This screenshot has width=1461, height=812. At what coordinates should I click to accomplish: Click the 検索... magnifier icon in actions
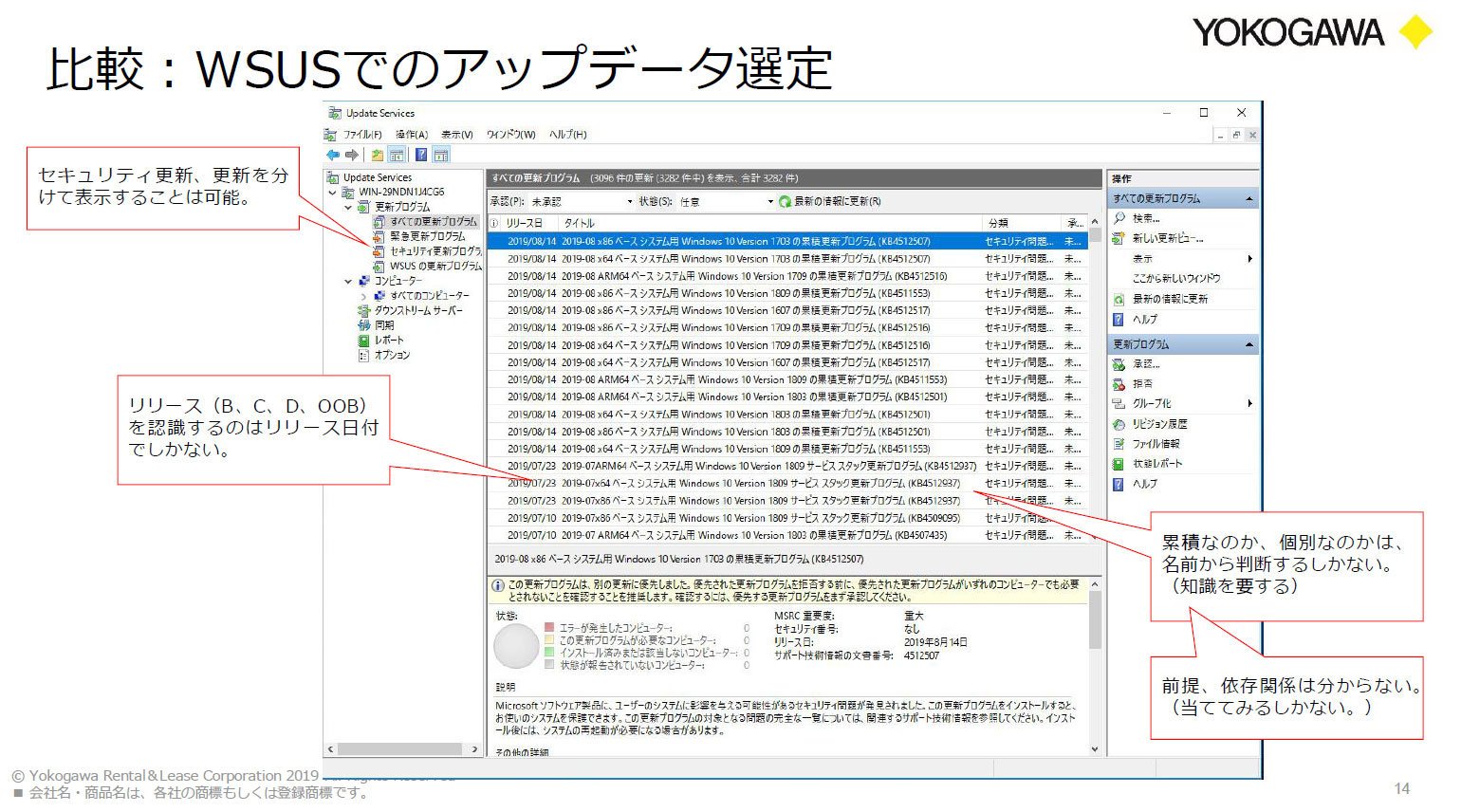[x=1119, y=218]
